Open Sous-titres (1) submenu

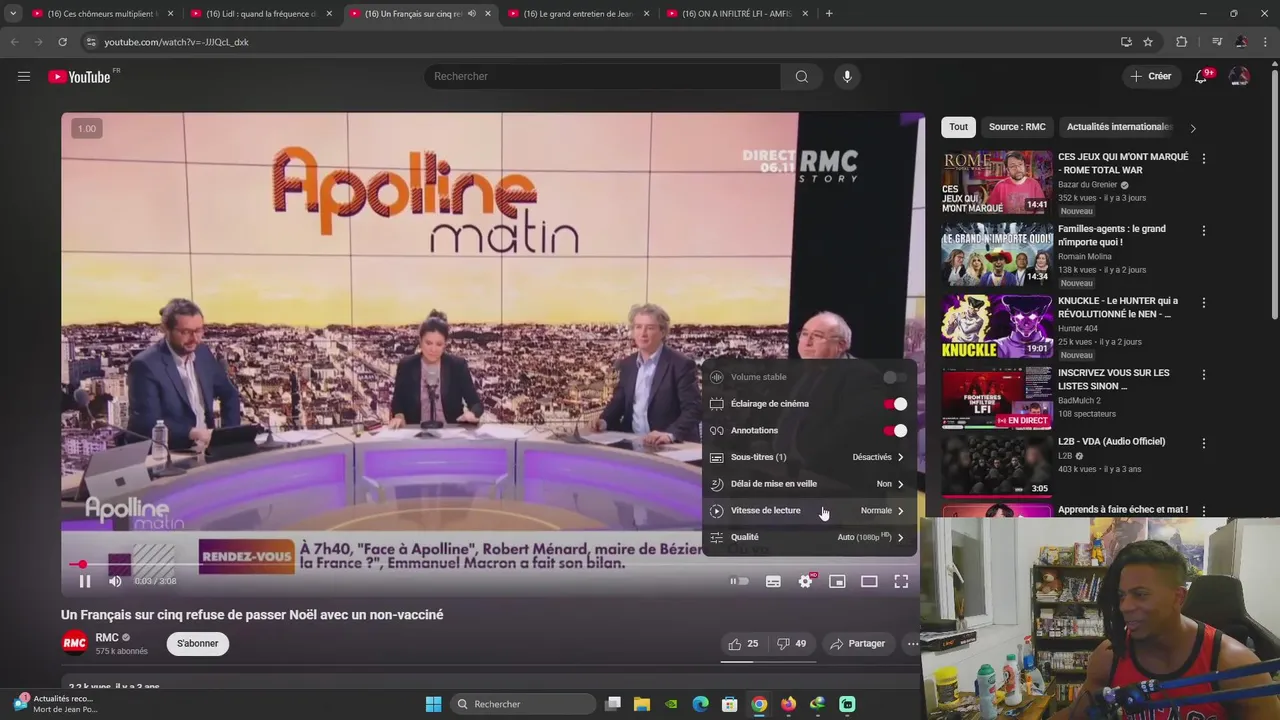(808, 457)
